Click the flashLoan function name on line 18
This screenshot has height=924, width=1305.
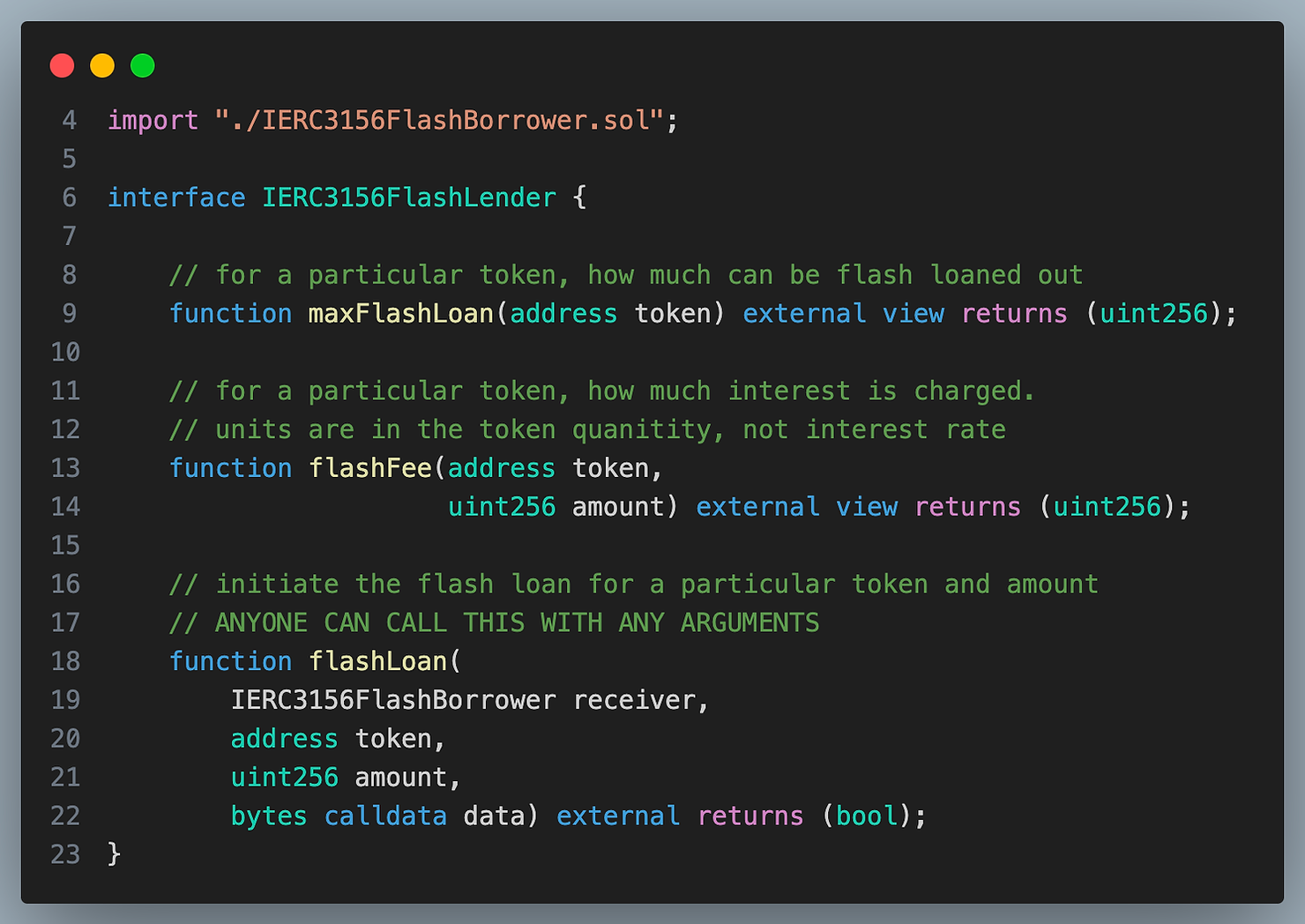tap(377, 661)
